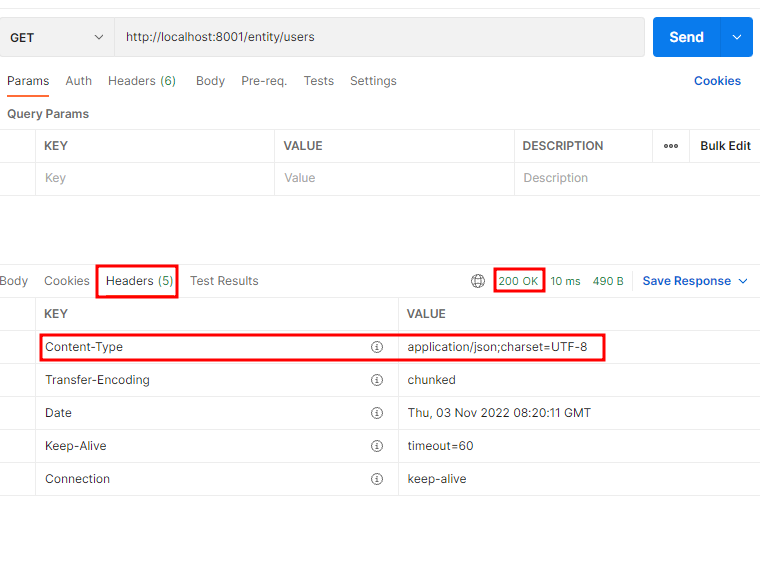Screen dimensions: 760x562
Task: Select the response Headers (5) tab
Action: tap(140, 281)
